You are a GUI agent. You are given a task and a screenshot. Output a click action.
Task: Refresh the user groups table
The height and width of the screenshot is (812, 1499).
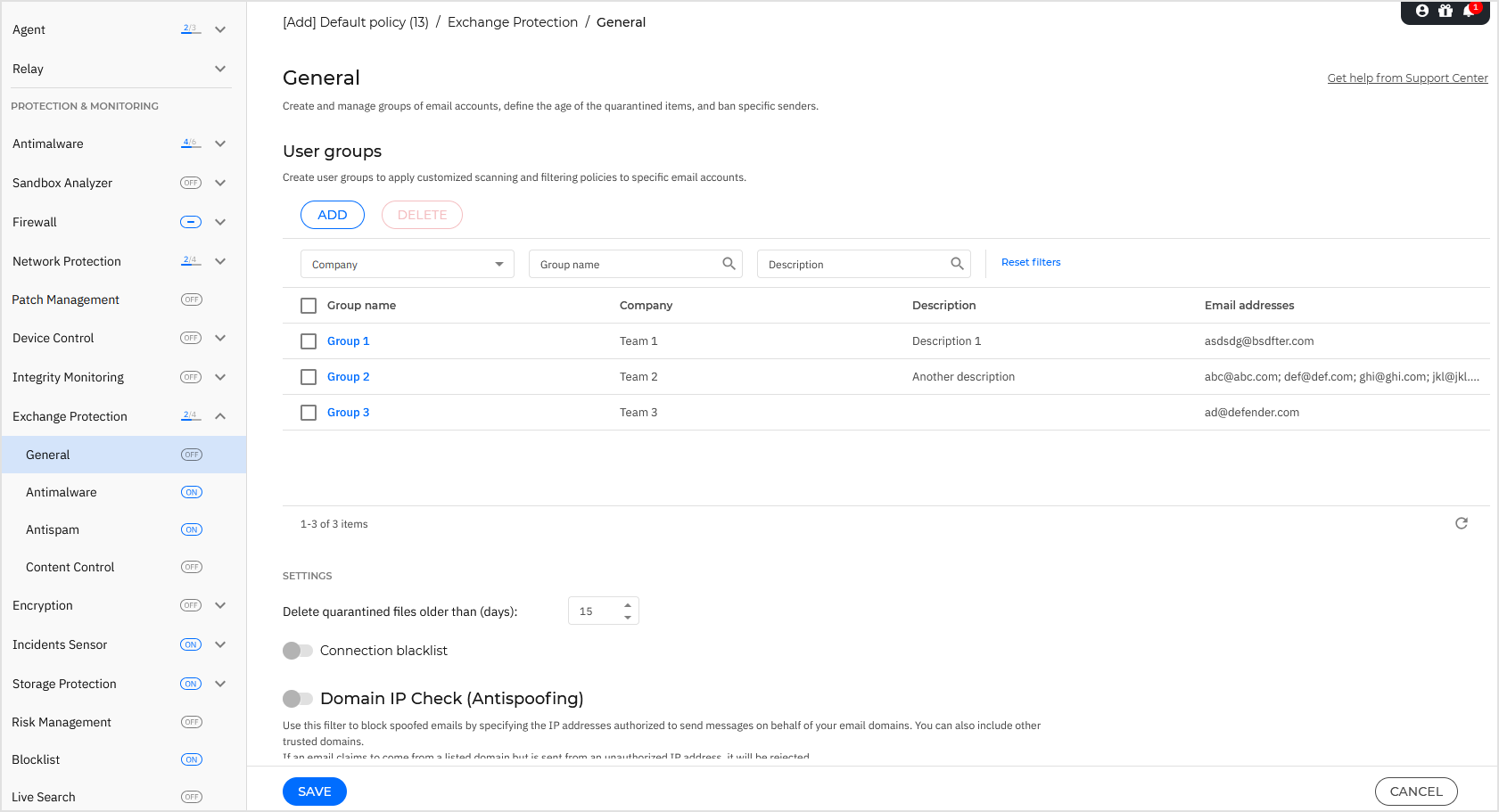click(1461, 523)
